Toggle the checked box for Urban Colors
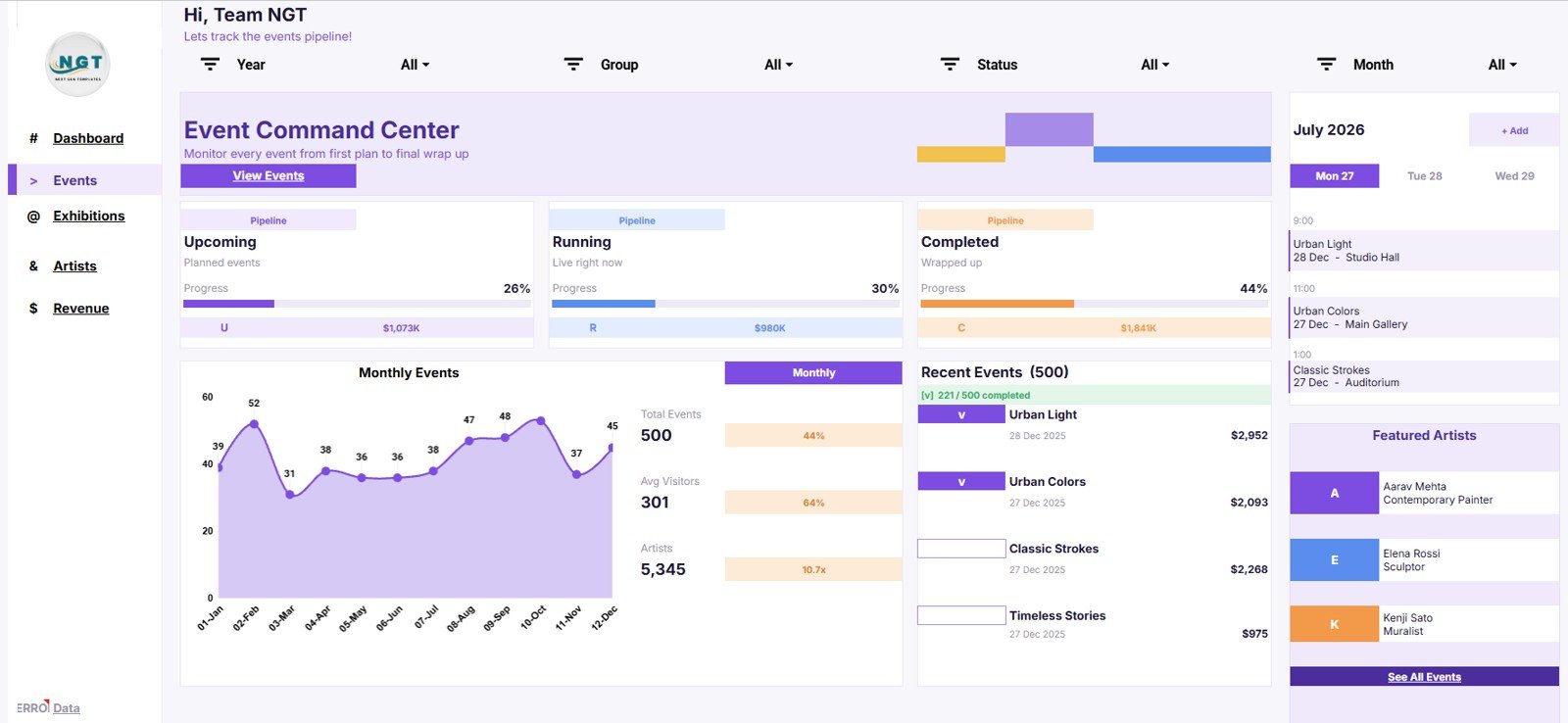Image resolution: width=1568 pixels, height=723 pixels. tap(961, 481)
